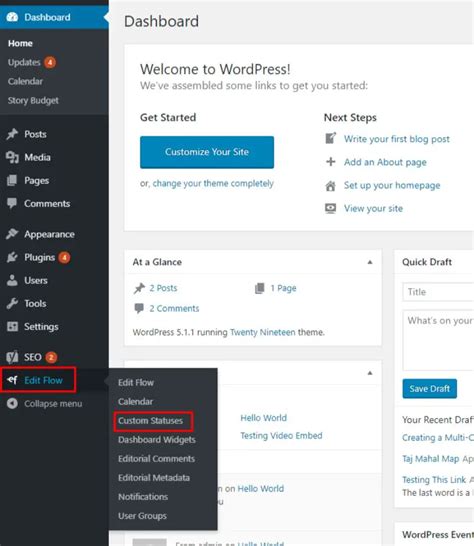Click the Tools wrench icon
This screenshot has width=474, height=546.
12,304
